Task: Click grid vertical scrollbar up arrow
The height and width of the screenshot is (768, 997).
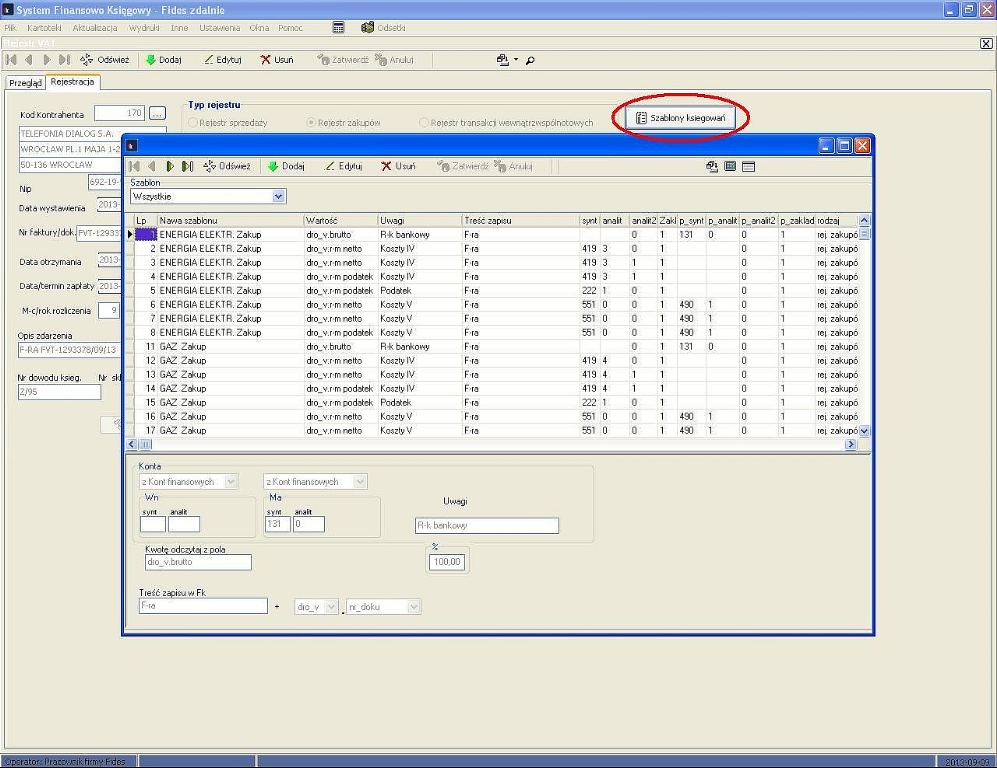Action: click(864, 221)
